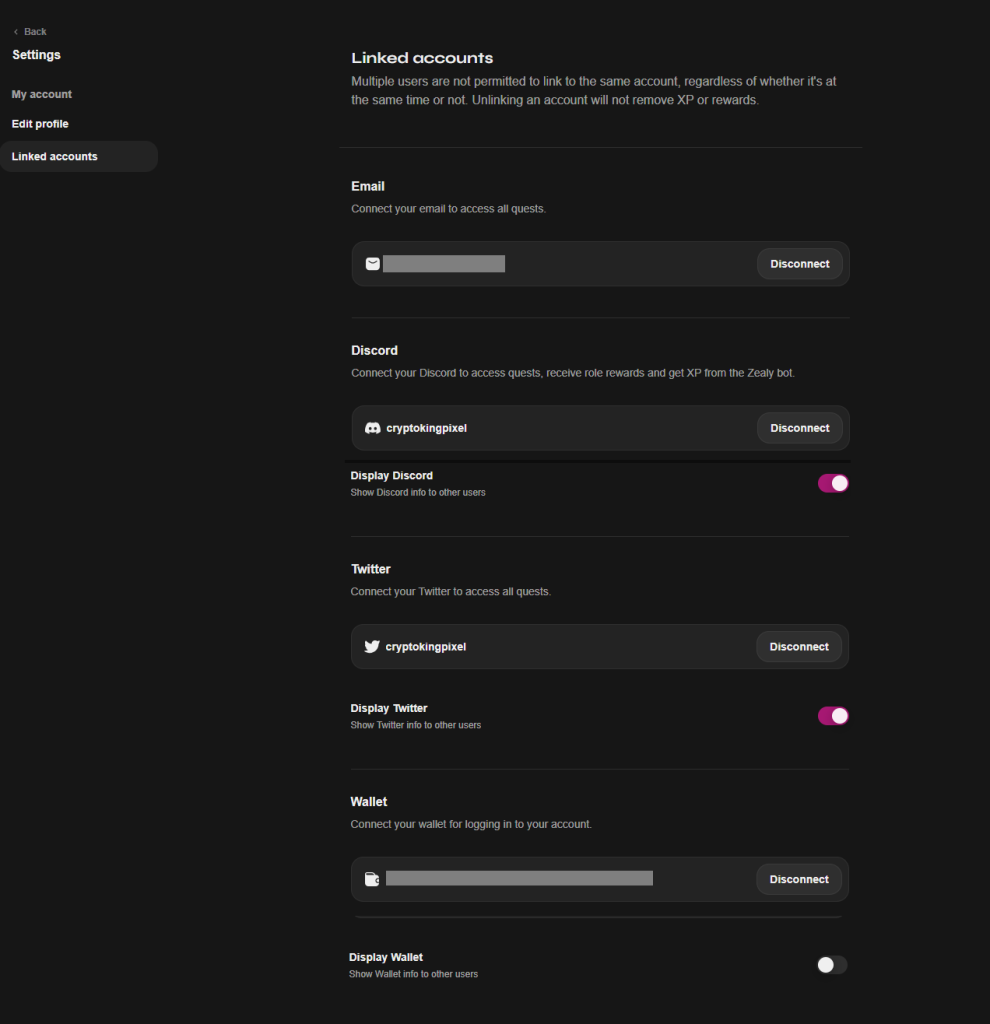Click the cryptokingpixel Discord username

coord(426,428)
